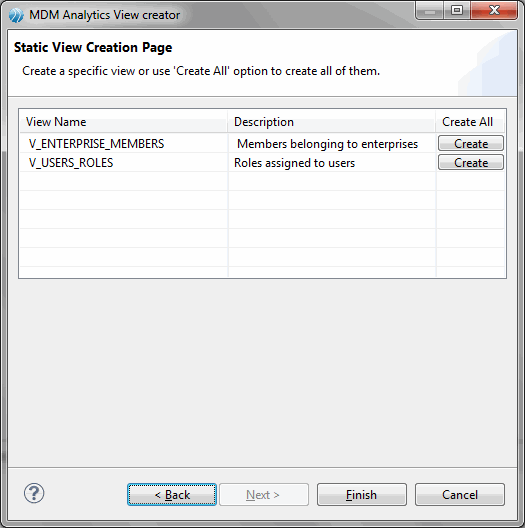
Task: Close the window with the X
Action: tap(494, 11)
